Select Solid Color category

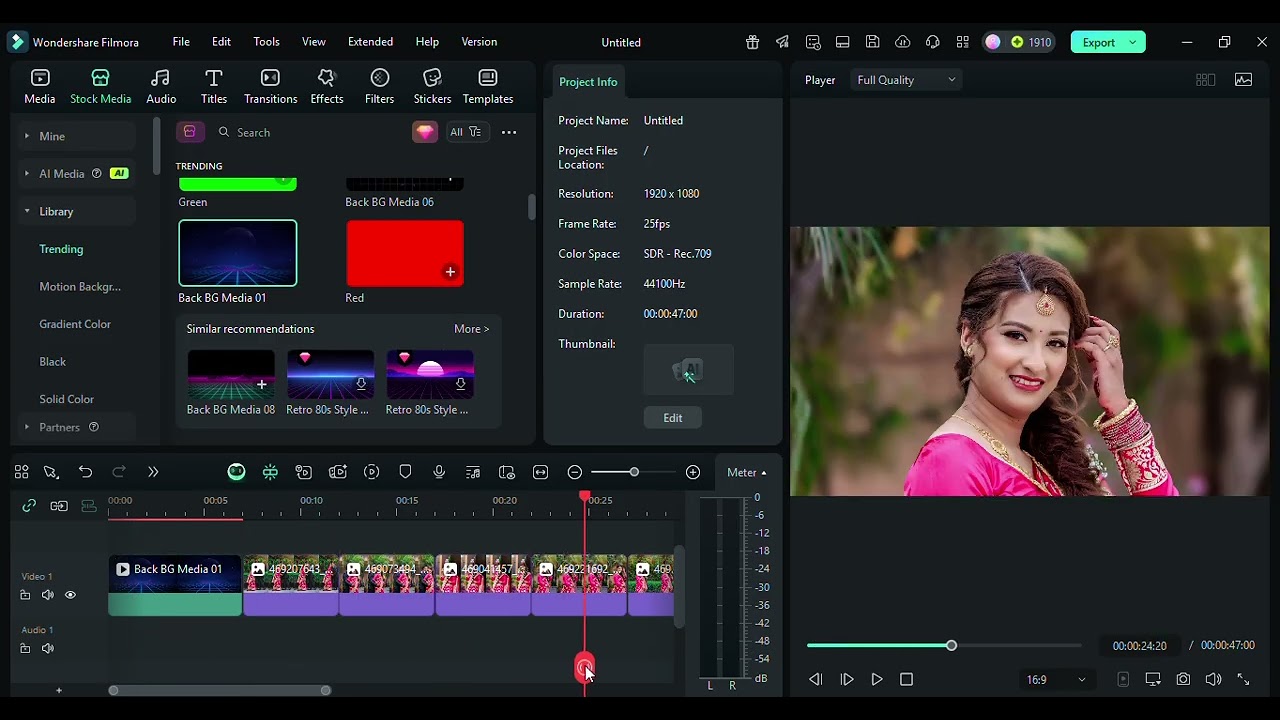(67, 399)
